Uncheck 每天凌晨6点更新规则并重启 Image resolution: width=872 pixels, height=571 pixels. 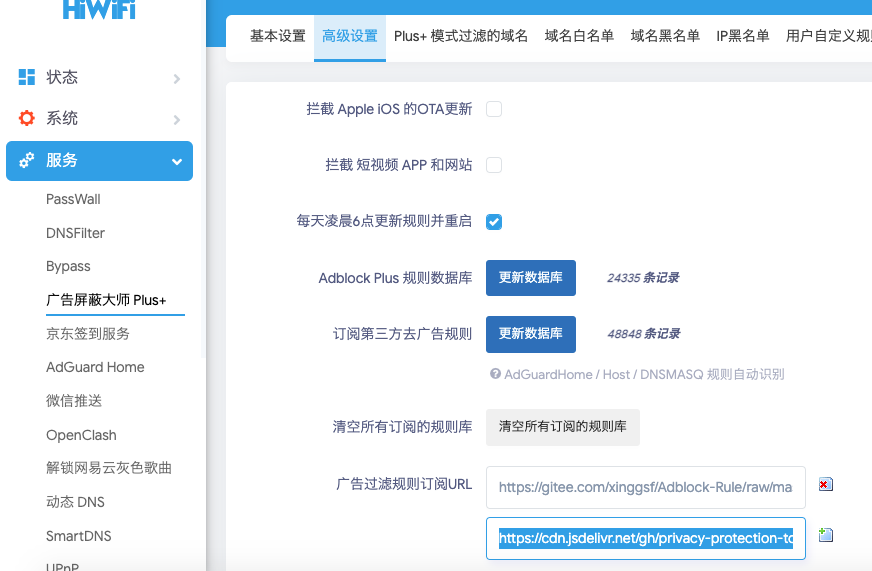(494, 221)
